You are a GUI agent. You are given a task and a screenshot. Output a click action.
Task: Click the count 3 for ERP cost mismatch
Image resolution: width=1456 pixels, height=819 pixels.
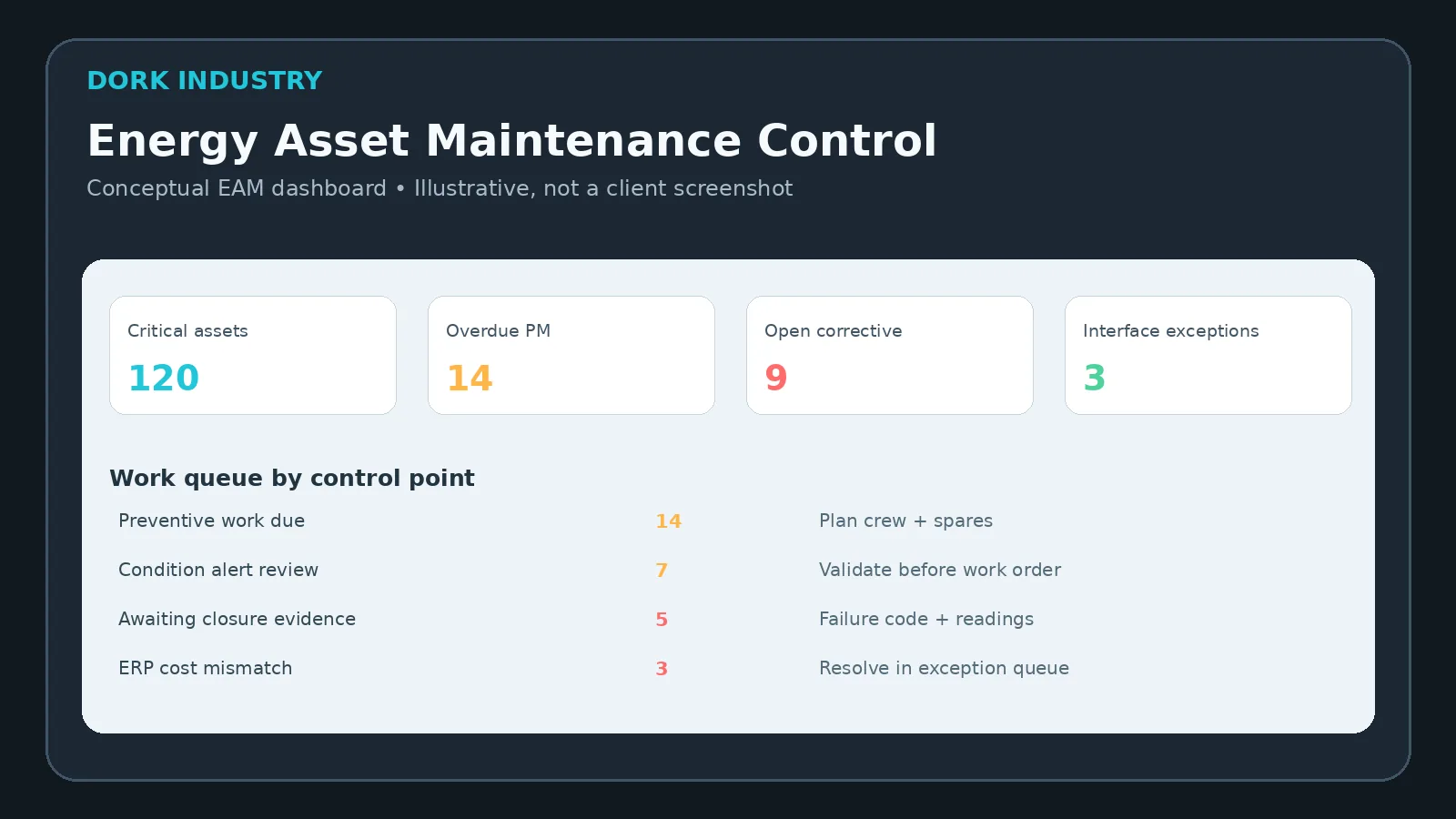[x=662, y=668]
